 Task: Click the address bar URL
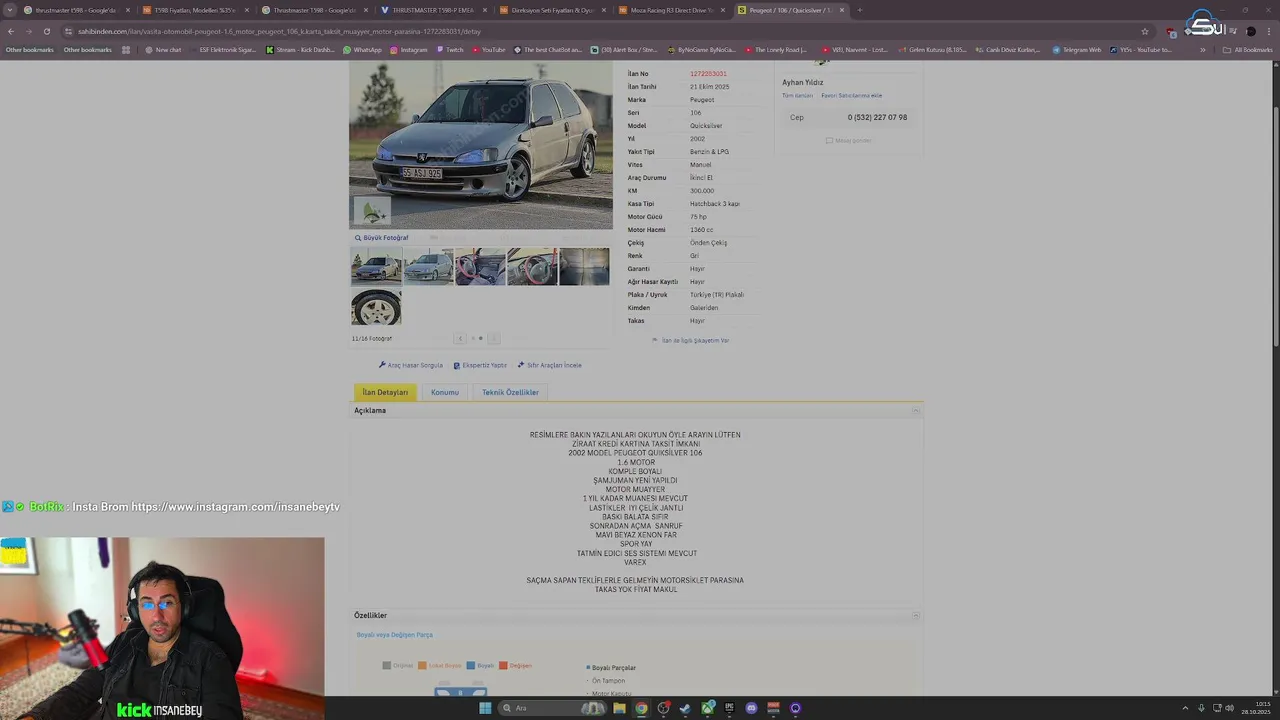pyautogui.click(x=280, y=31)
